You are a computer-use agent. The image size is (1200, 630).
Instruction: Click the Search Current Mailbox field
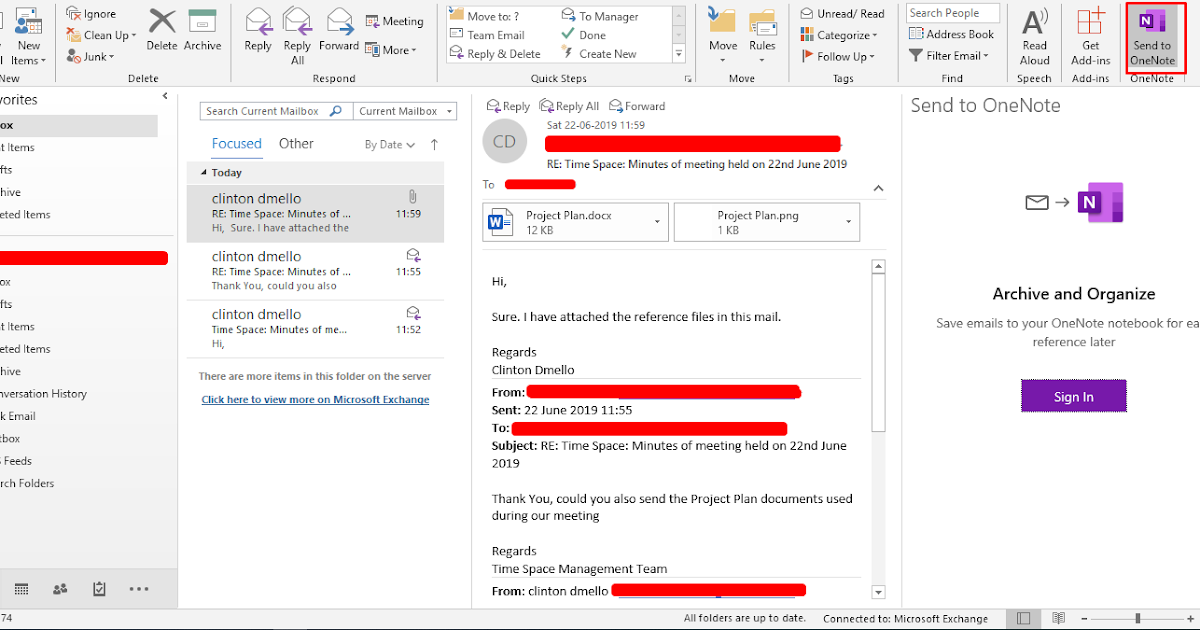click(265, 110)
